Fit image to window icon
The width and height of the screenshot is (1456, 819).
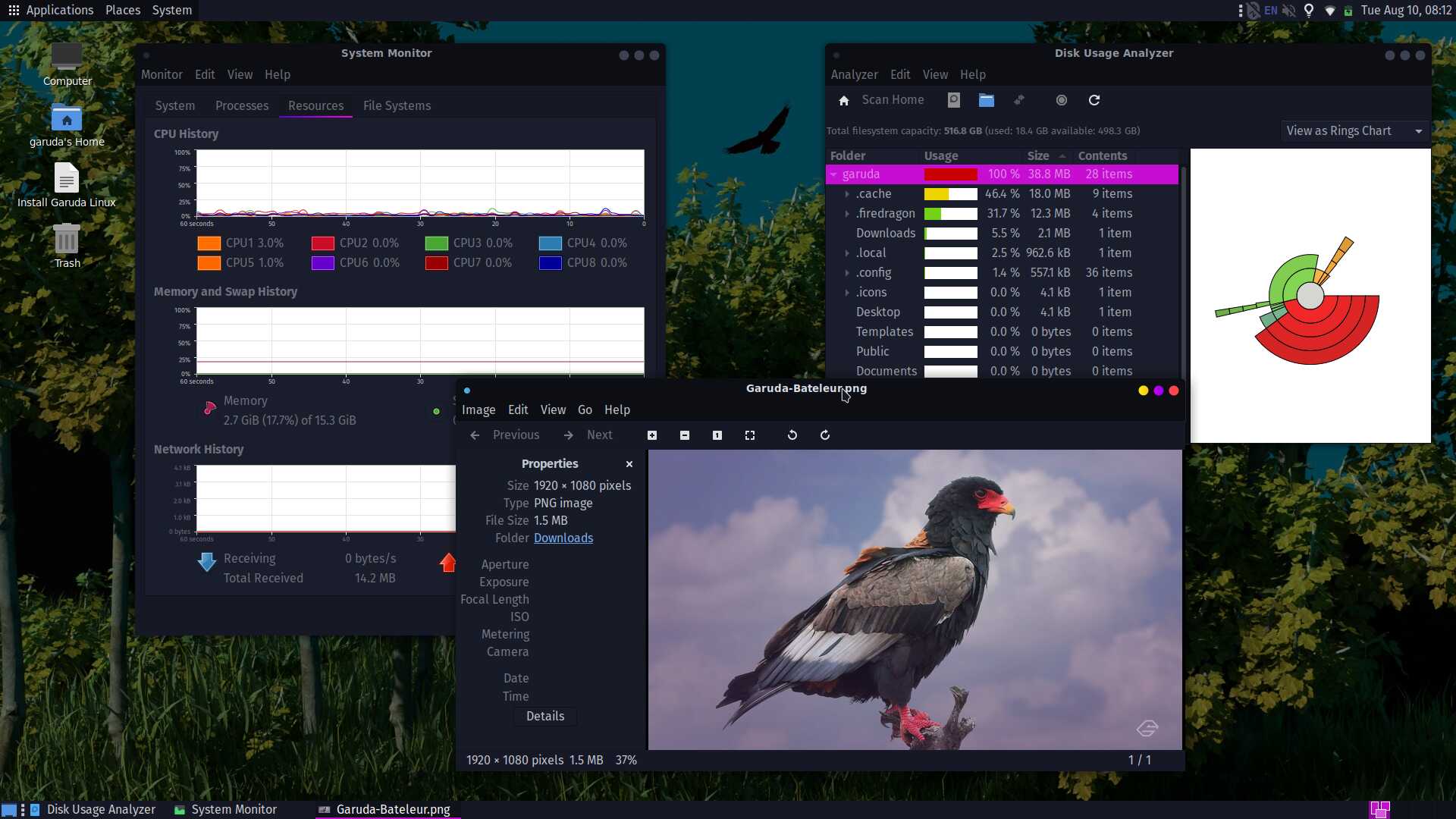point(750,435)
